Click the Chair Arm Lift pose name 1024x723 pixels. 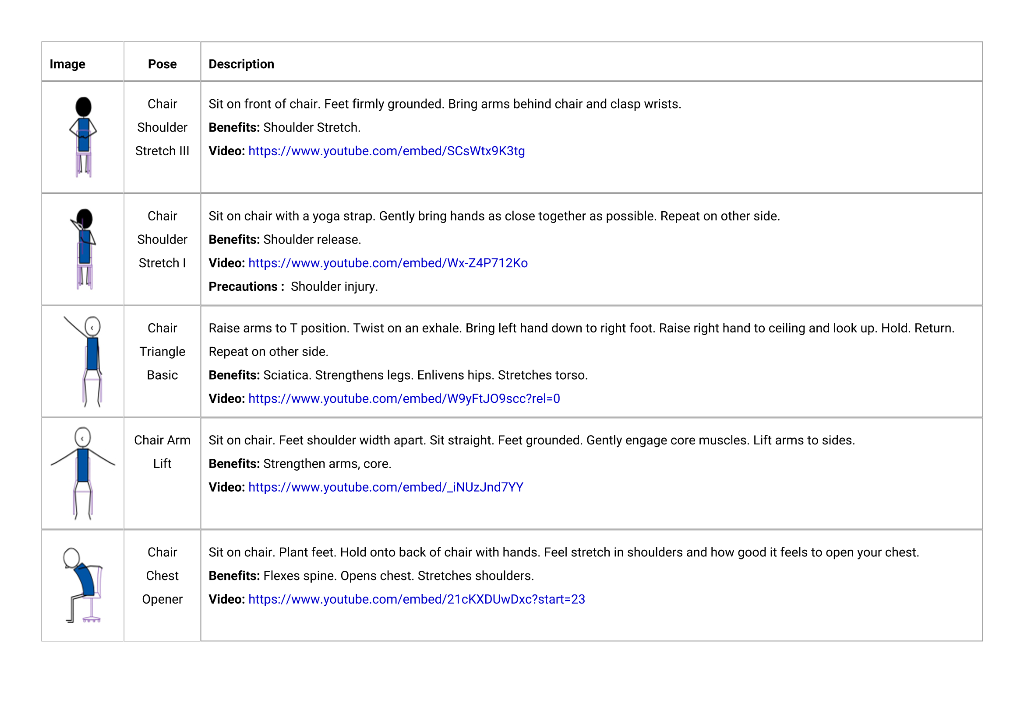coord(162,452)
